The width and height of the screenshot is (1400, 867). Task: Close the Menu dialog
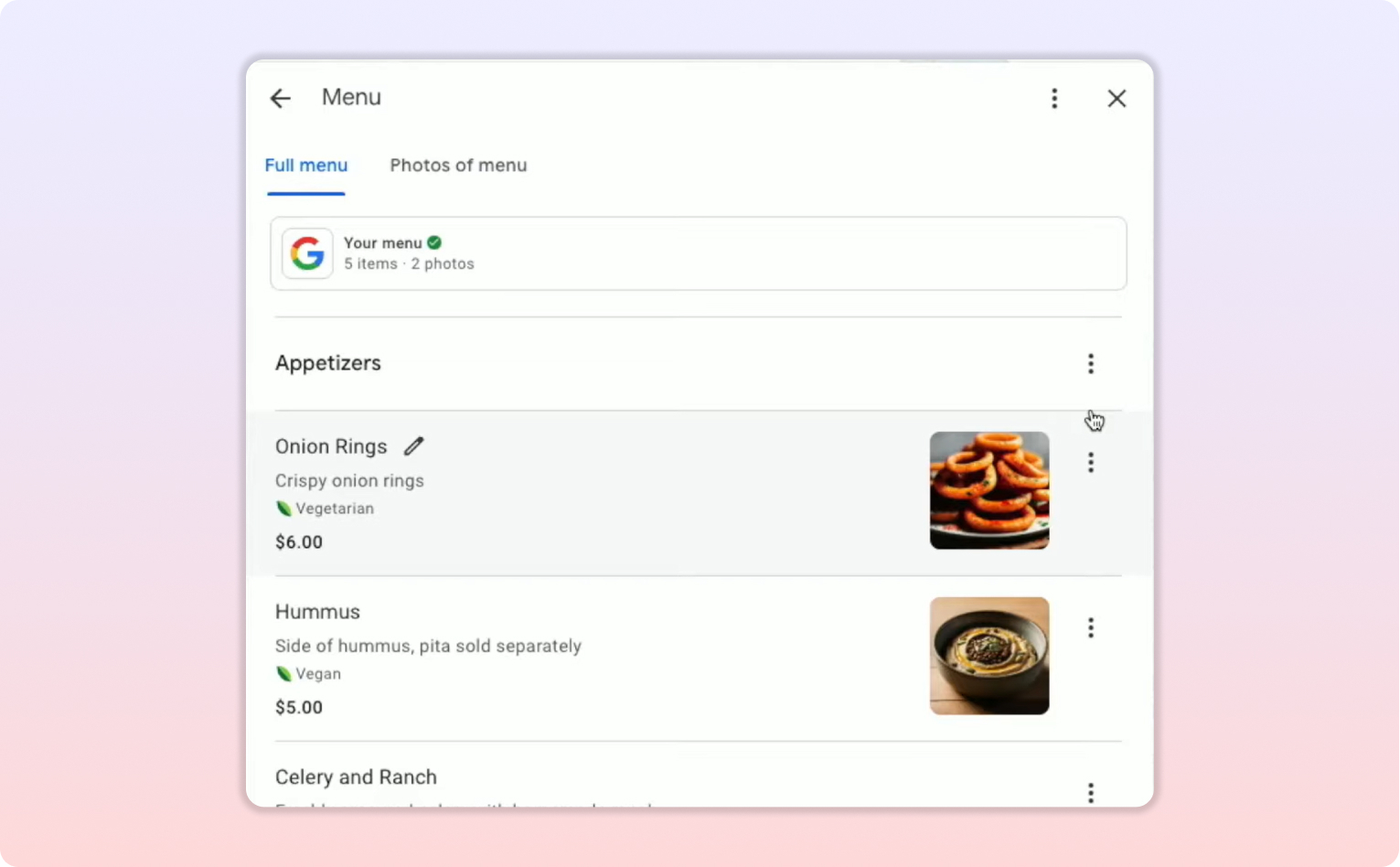(x=1117, y=99)
